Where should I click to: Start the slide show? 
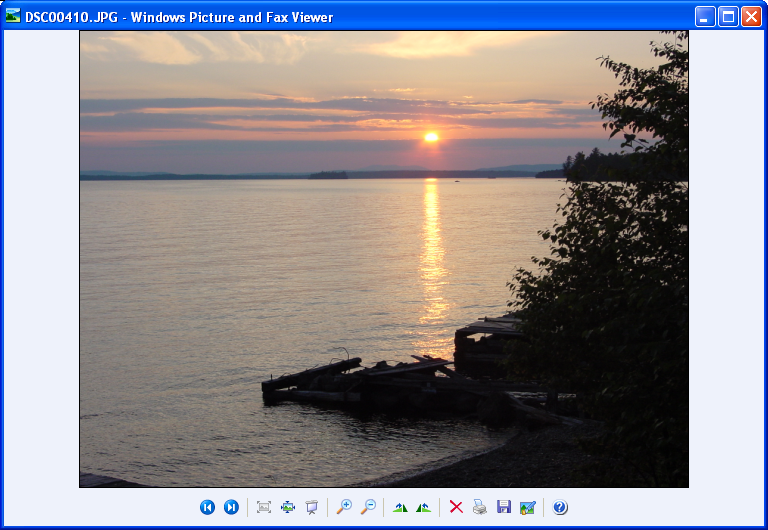[312, 507]
